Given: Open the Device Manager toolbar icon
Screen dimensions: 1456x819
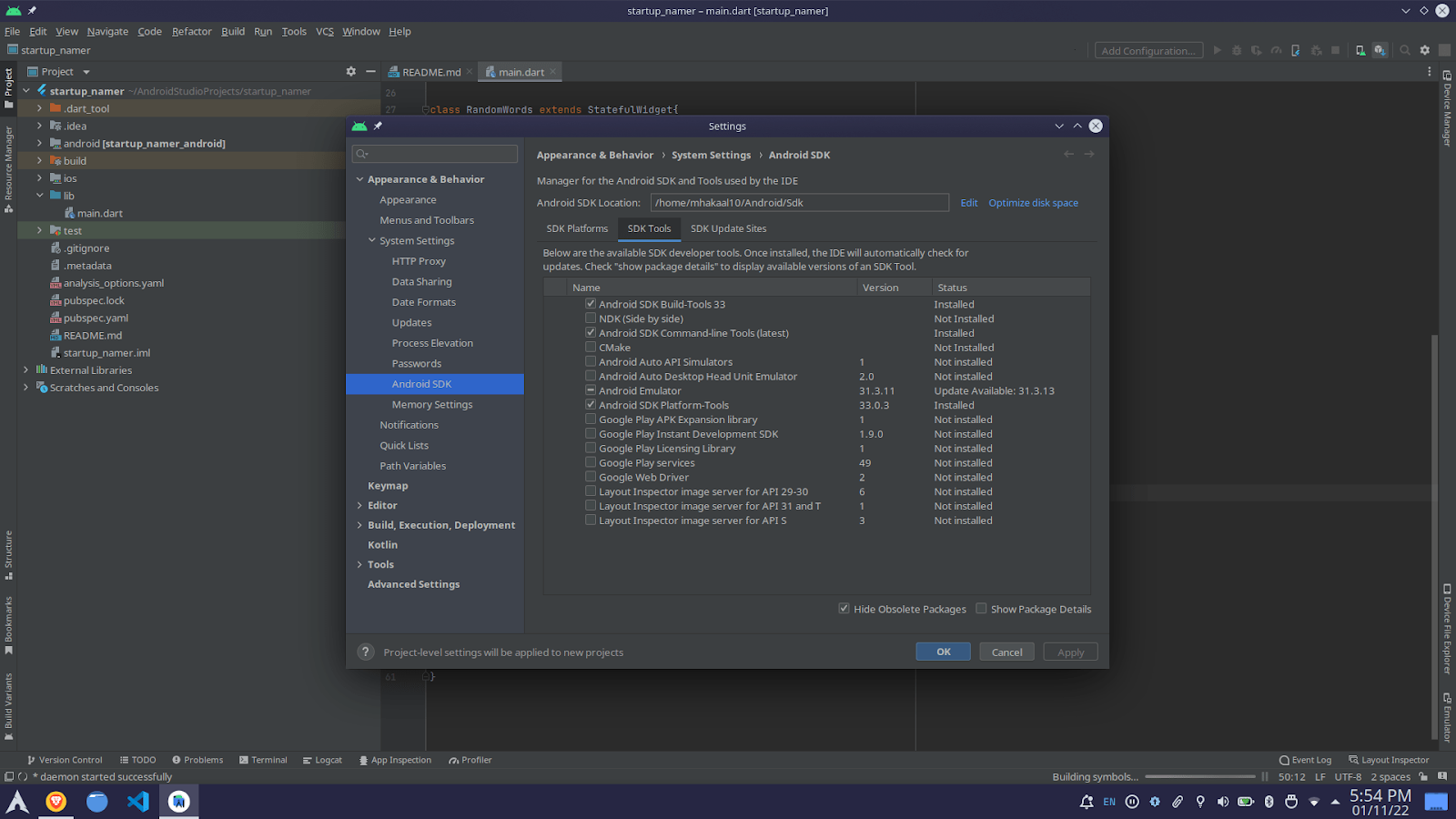Looking at the screenshot, I should click(1360, 51).
